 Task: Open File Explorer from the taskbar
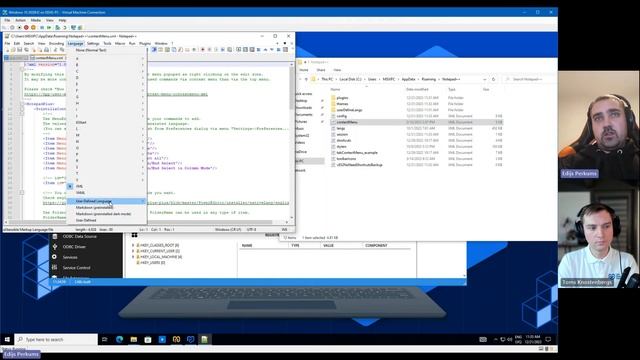(x=133, y=340)
